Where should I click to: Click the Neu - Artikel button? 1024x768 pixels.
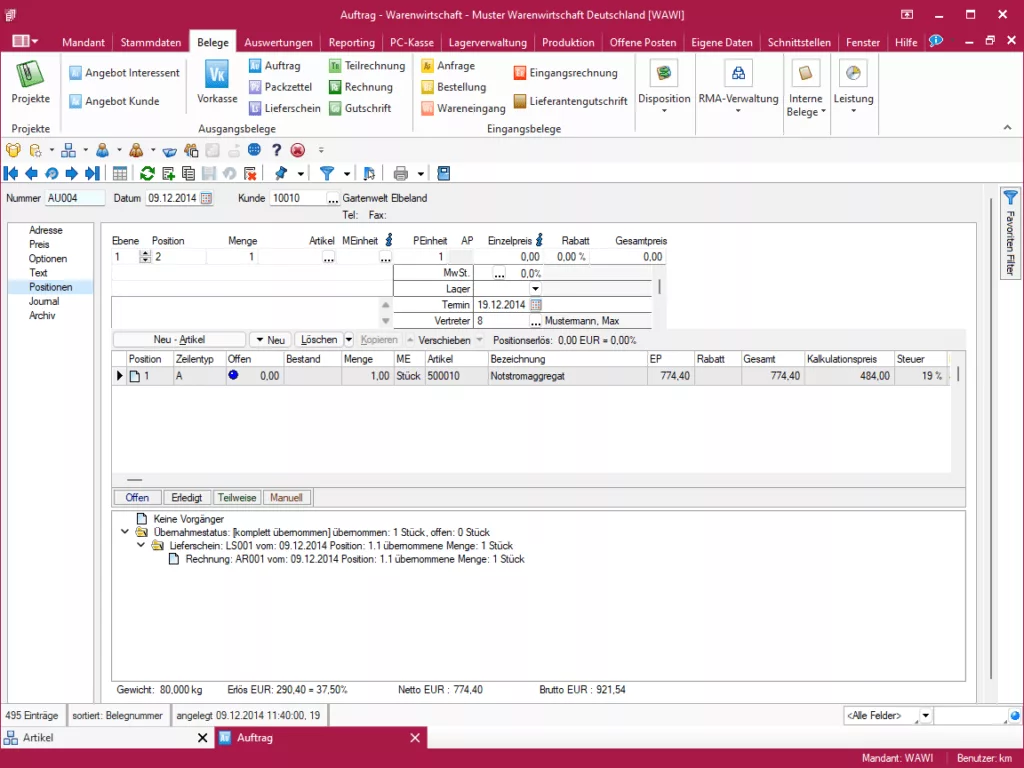pos(179,340)
